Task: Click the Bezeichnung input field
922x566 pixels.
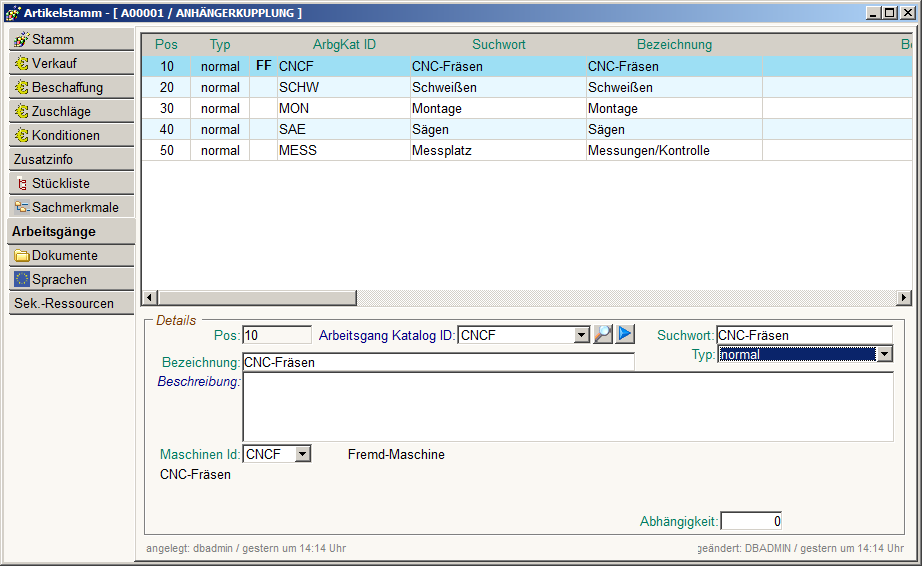Action: 439,362
